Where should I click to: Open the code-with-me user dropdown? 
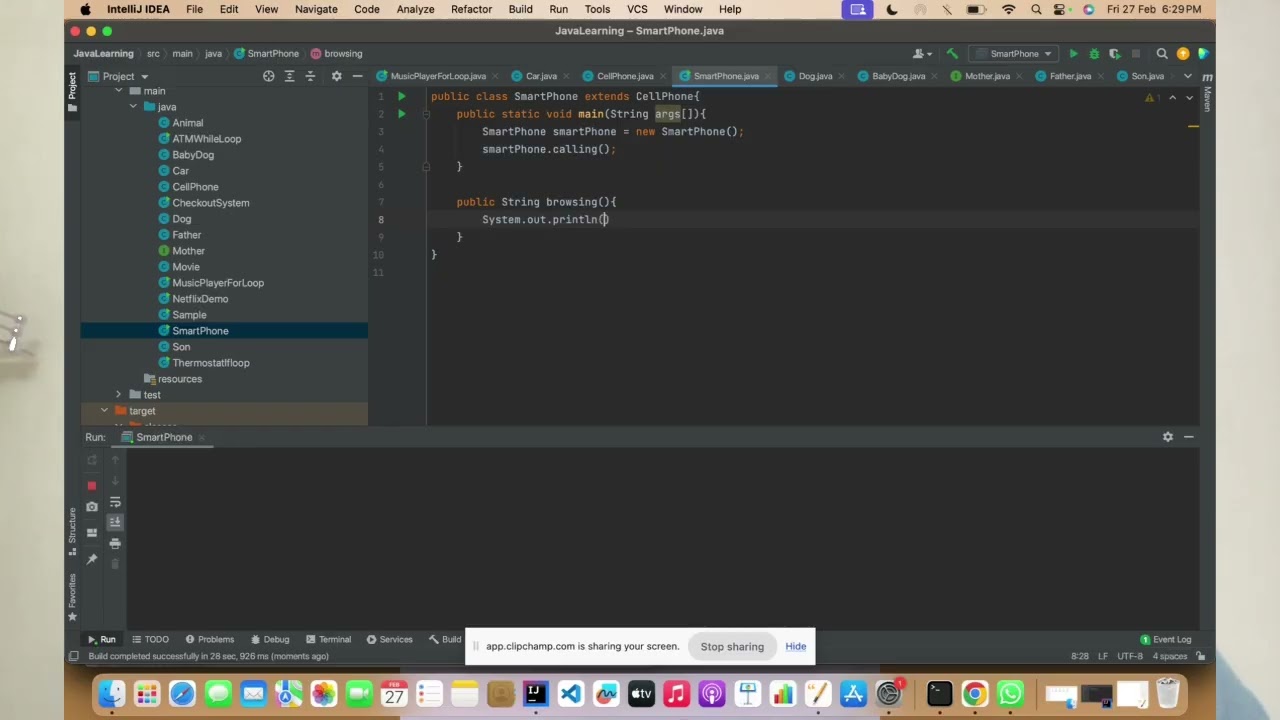point(923,54)
